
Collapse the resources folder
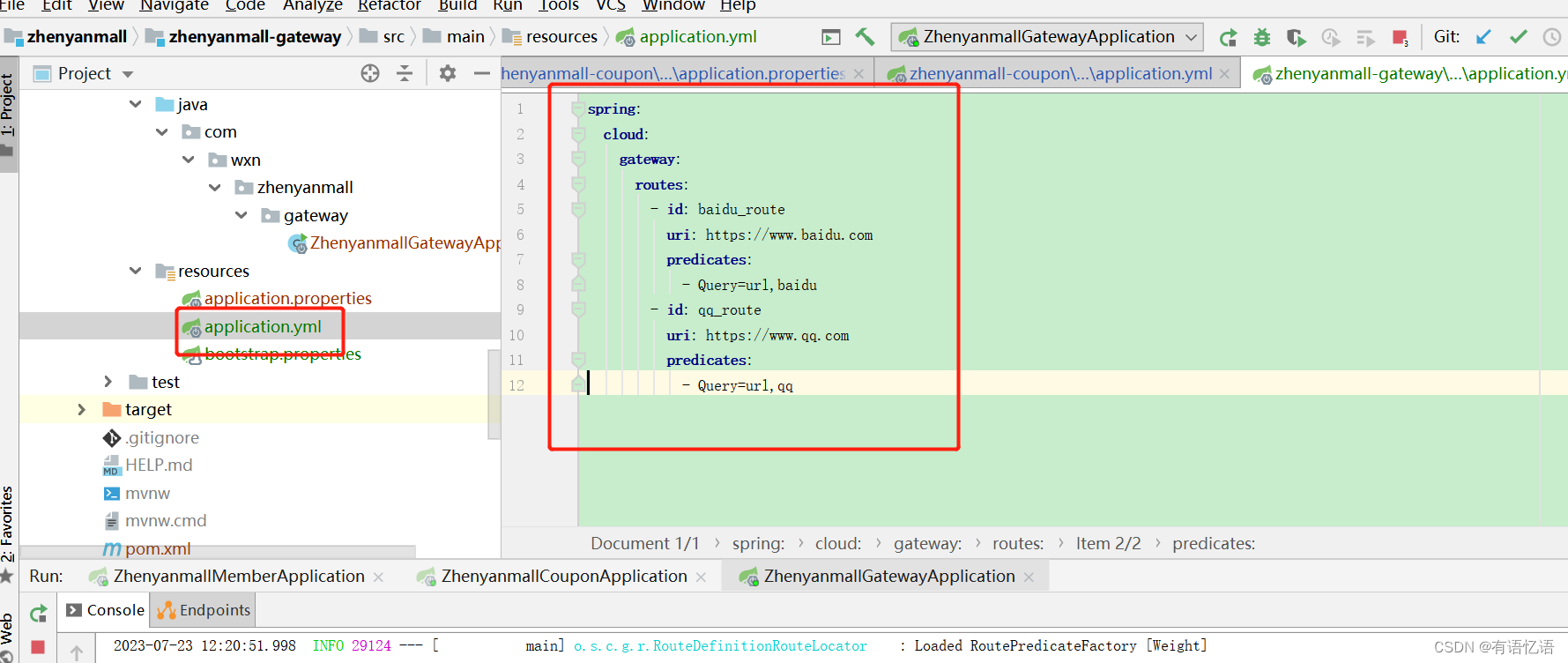point(135,271)
